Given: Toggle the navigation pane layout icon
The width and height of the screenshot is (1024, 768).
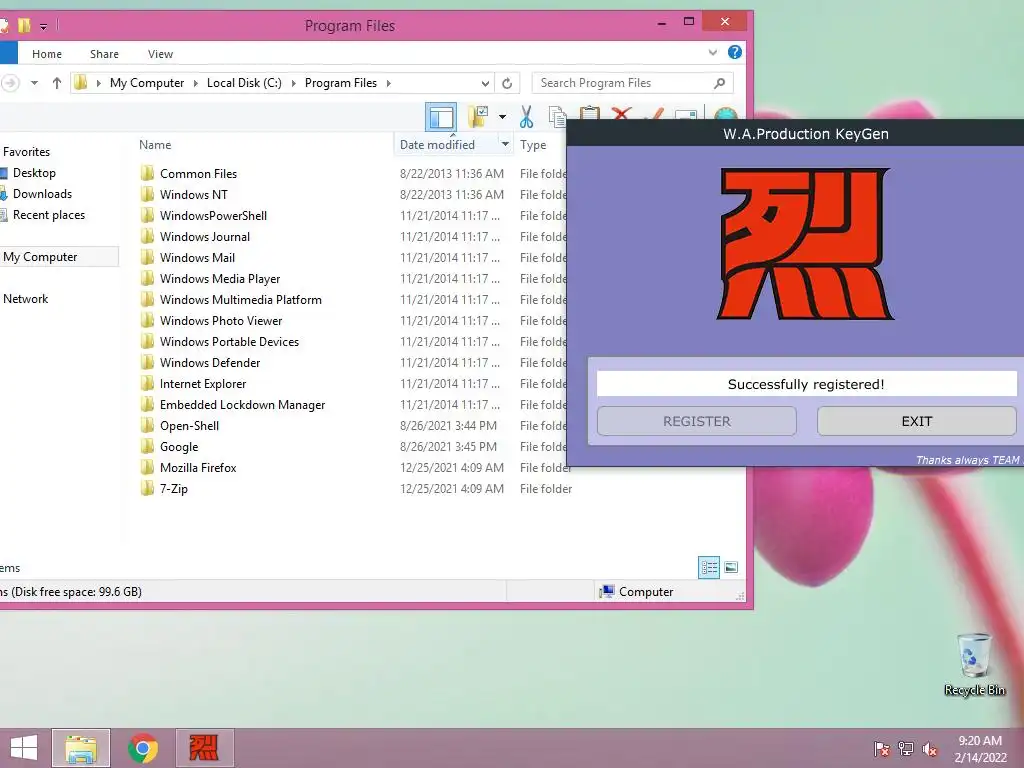Looking at the screenshot, I should pos(441,118).
